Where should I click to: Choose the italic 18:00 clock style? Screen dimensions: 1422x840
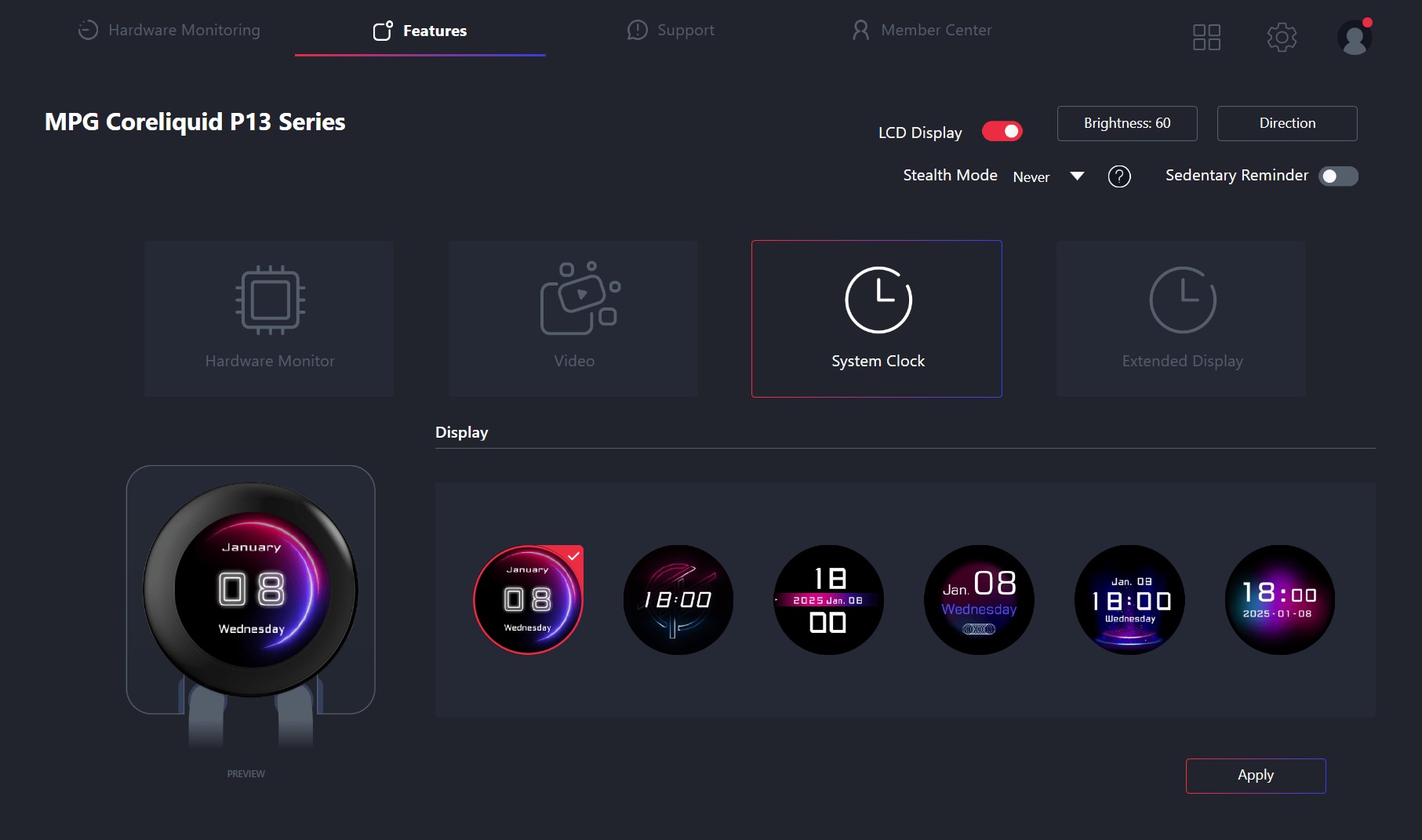click(678, 600)
